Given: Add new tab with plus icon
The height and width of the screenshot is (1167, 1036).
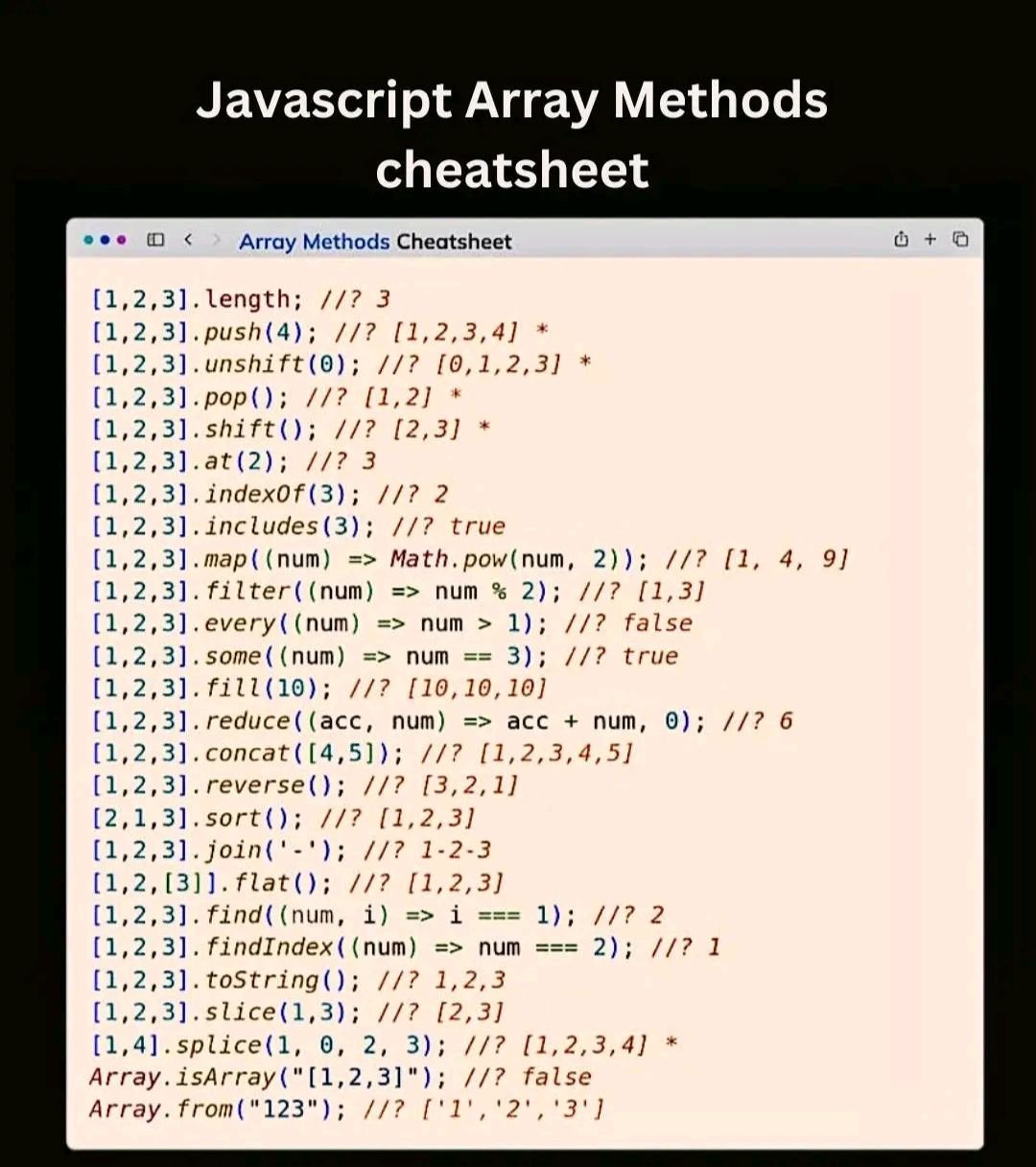Looking at the screenshot, I should [x=930, y=240].
